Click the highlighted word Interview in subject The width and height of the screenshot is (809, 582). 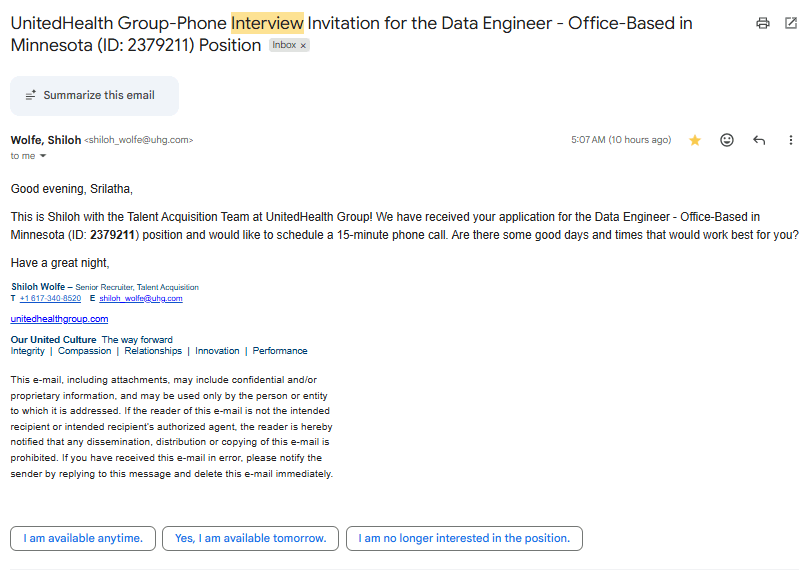point(267,23)
